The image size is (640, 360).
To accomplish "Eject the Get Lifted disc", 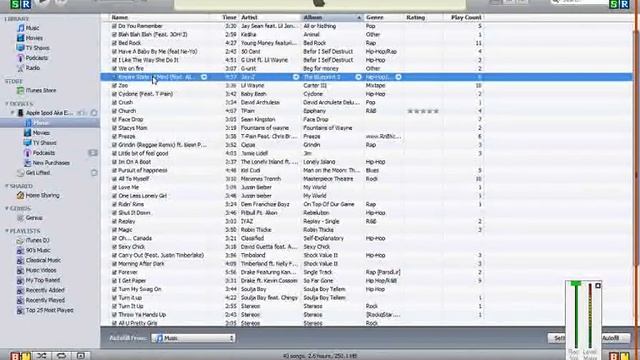I will (x=94, y=173).
